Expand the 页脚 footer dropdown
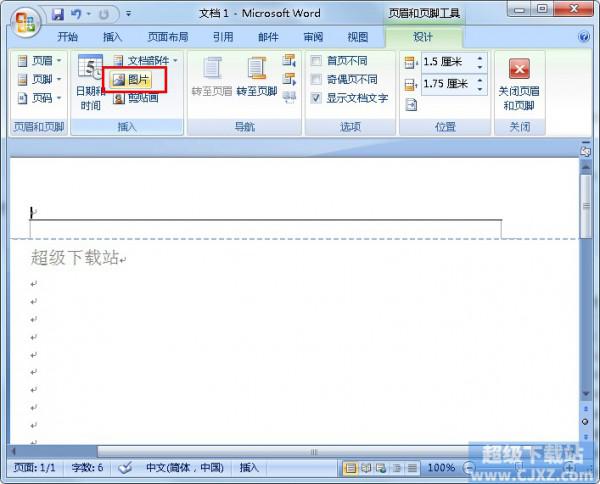 click(x=39, y=79)
